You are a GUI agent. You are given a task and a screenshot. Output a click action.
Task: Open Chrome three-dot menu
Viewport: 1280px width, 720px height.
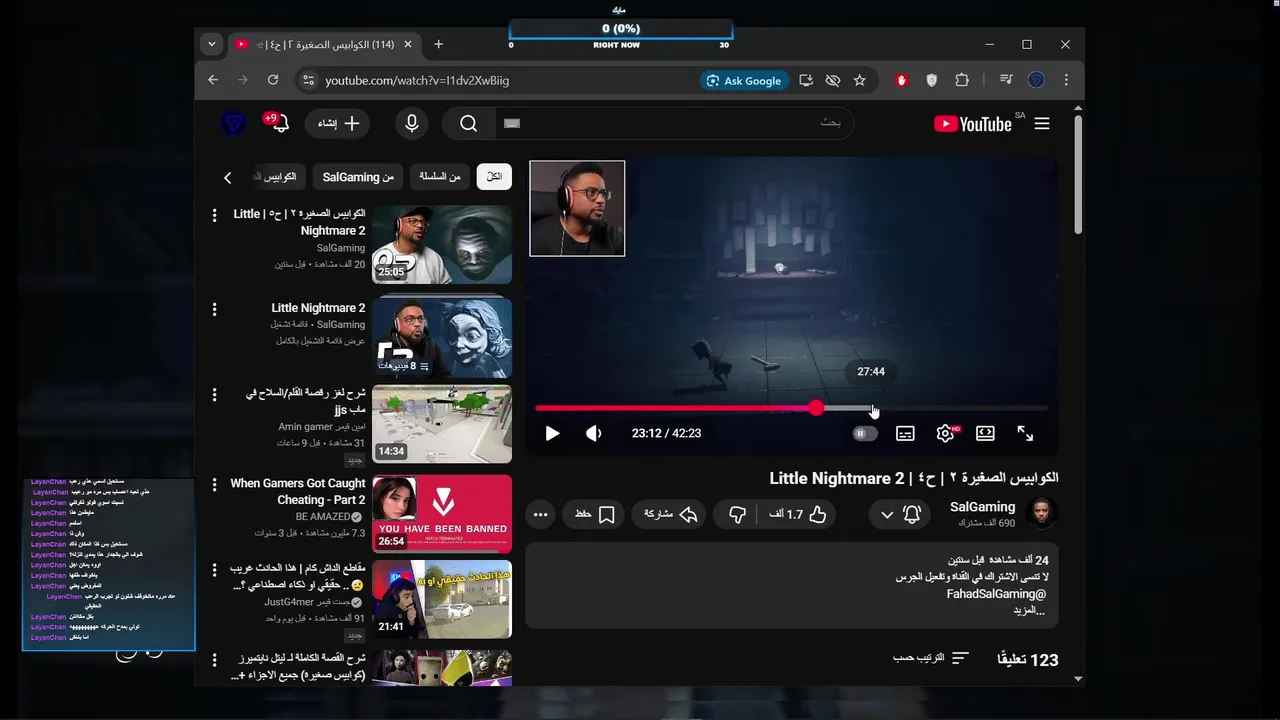tap(1066, 80)
